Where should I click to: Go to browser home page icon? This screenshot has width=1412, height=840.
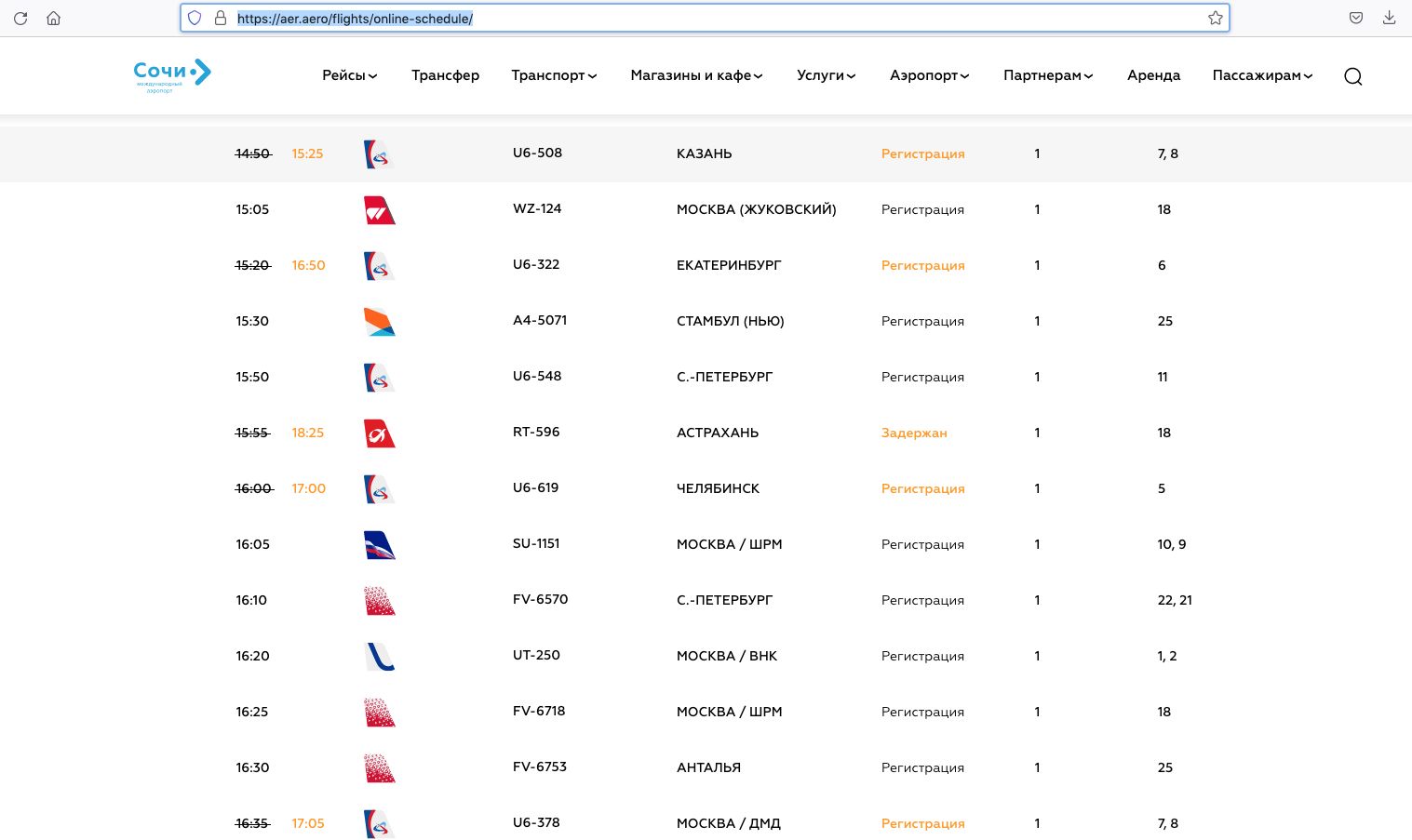[x=54, y=18]
